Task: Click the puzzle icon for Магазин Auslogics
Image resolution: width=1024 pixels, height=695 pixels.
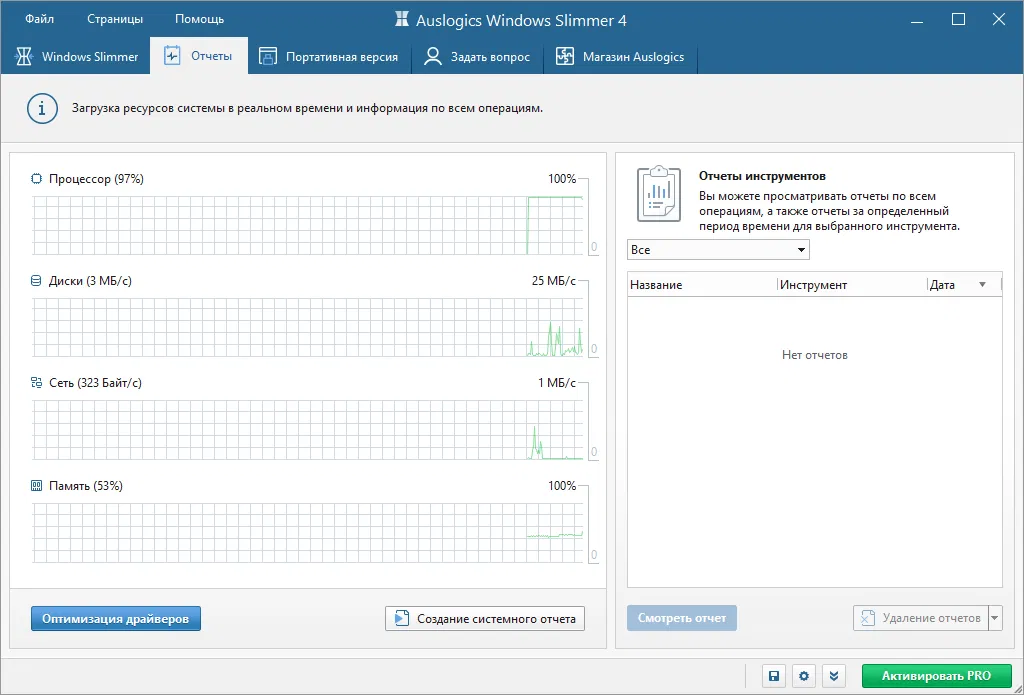Action: 565,56
